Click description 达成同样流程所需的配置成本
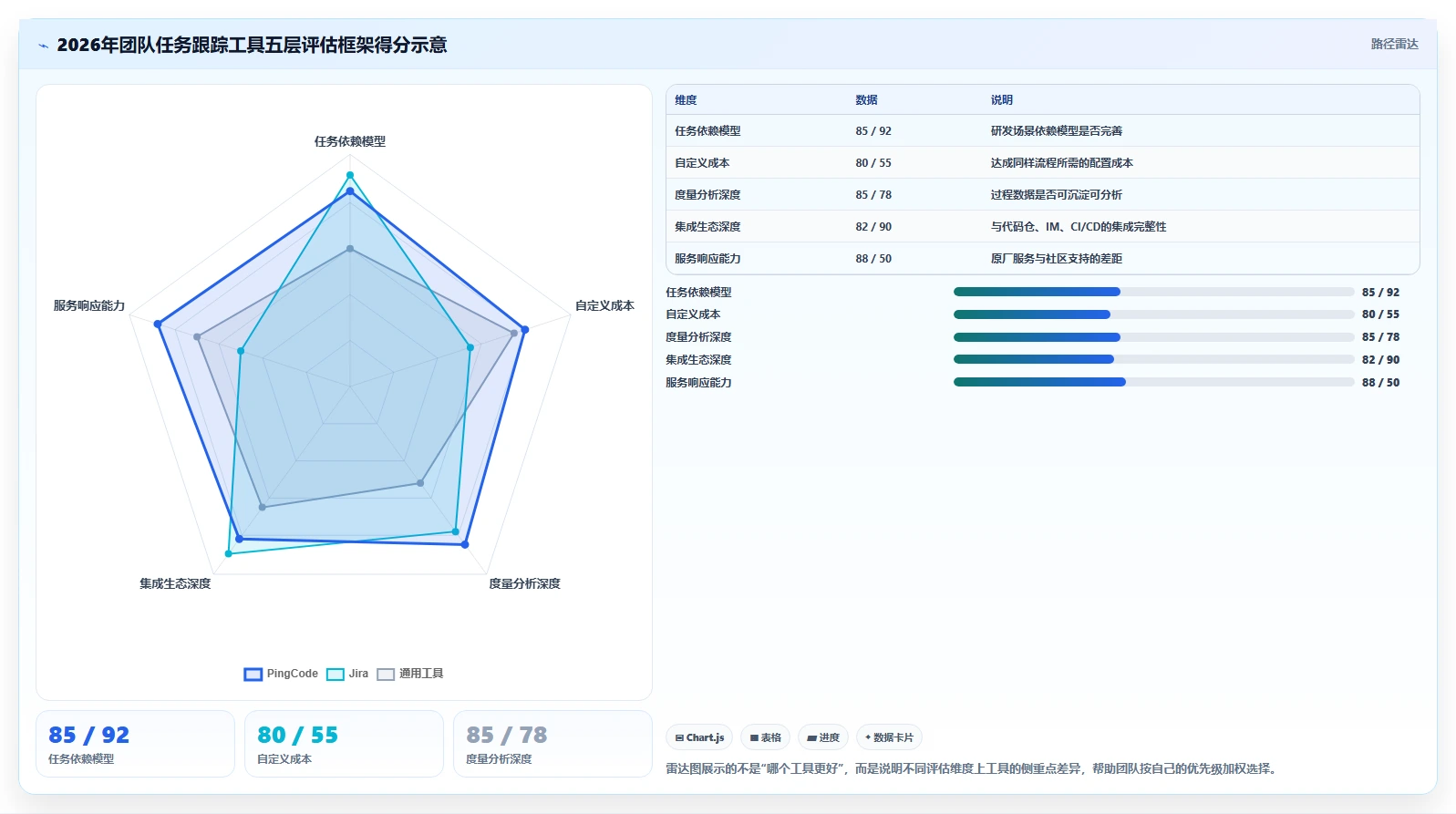 point(1062,163)
